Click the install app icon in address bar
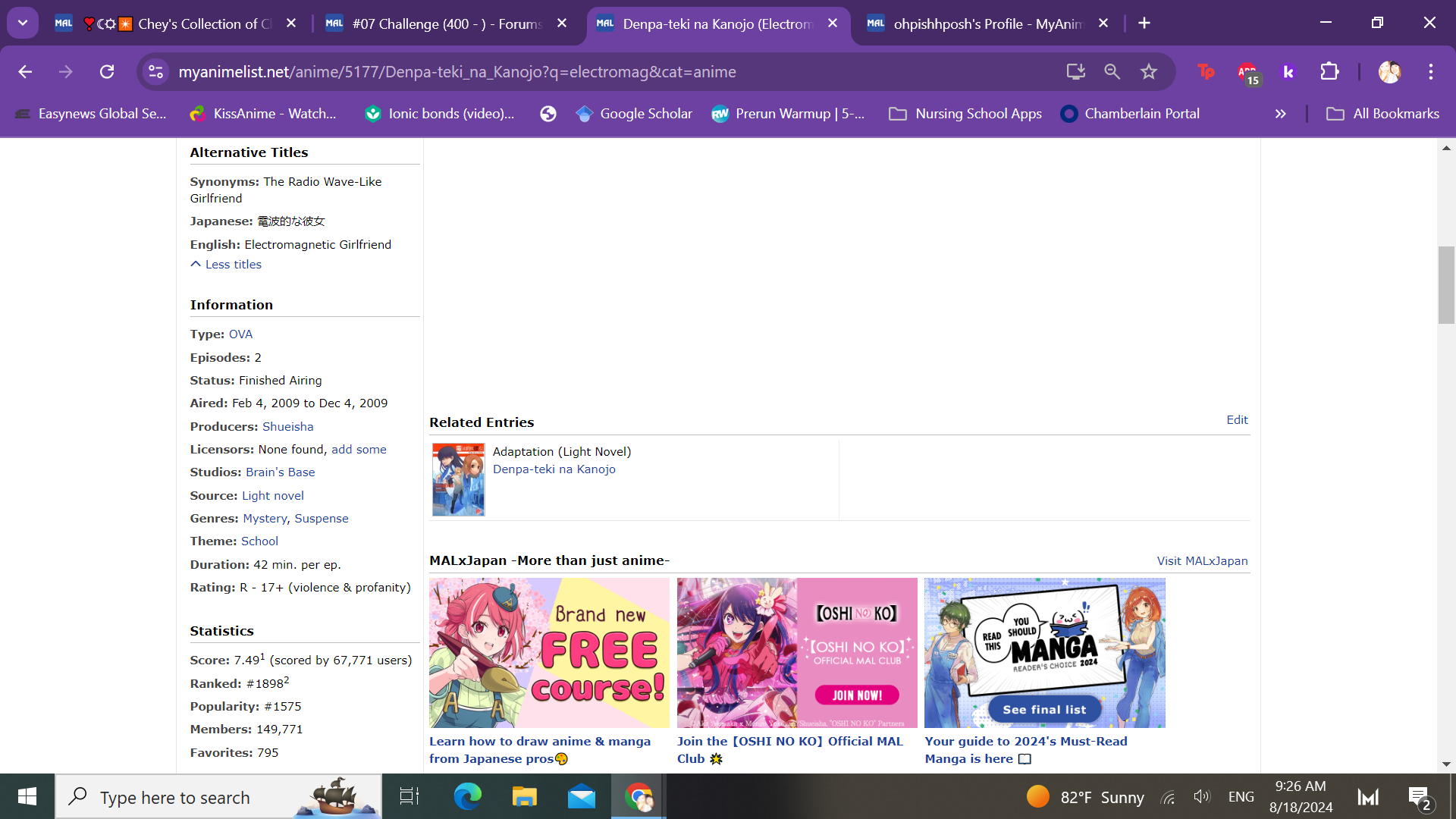Image resolution: width=1456 pixels, height=819 pixels. [x=1075, y=71]
